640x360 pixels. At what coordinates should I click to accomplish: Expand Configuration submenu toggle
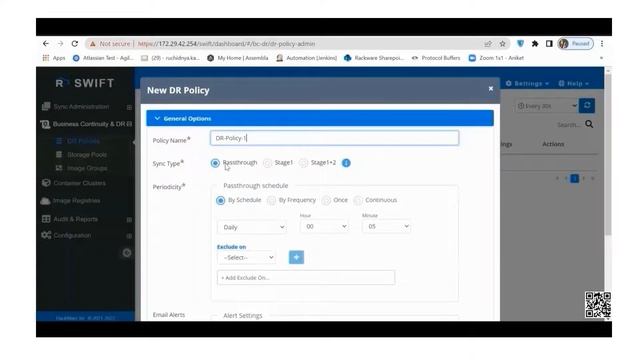click(129, 236)
